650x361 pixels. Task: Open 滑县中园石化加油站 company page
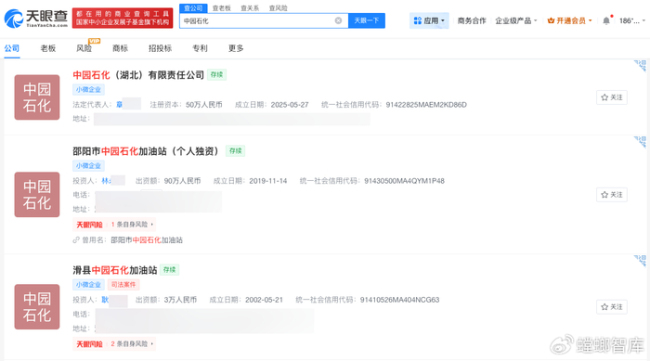tap(115, 270)
